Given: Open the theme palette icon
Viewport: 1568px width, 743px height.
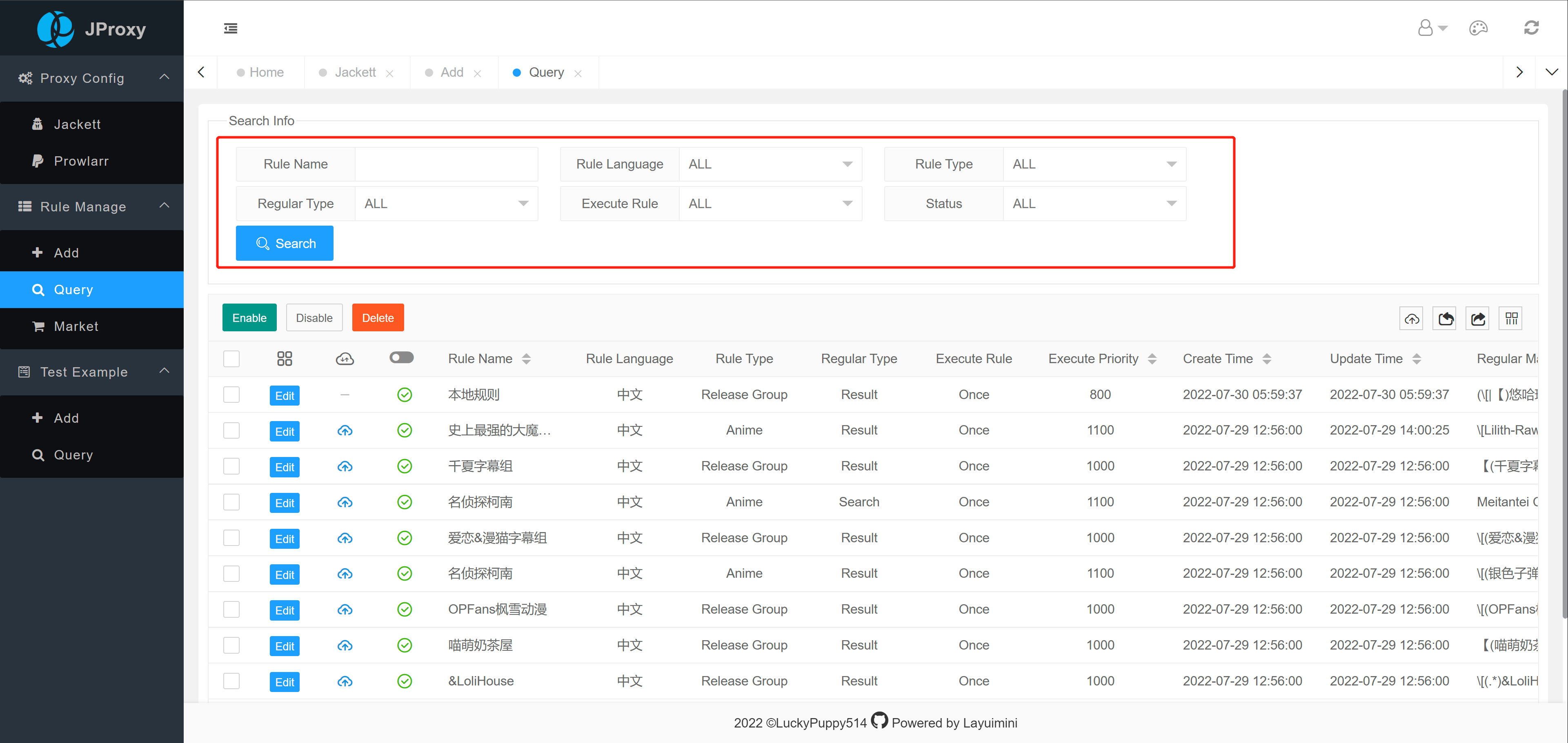Looking at the screenshot, I should tap(1478, 28).
